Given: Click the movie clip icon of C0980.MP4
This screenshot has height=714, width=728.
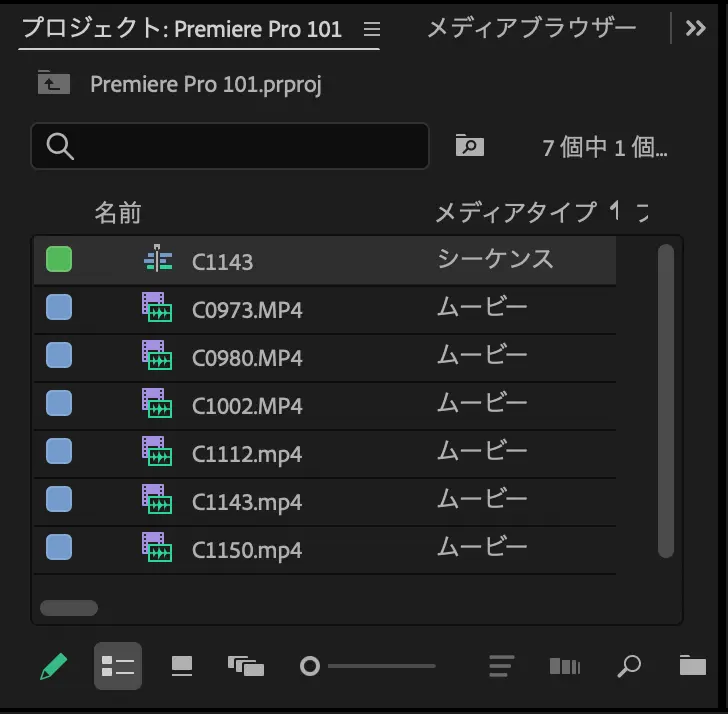Looking at the screenshot, I should pyautogui.click(x=157, y=355).
